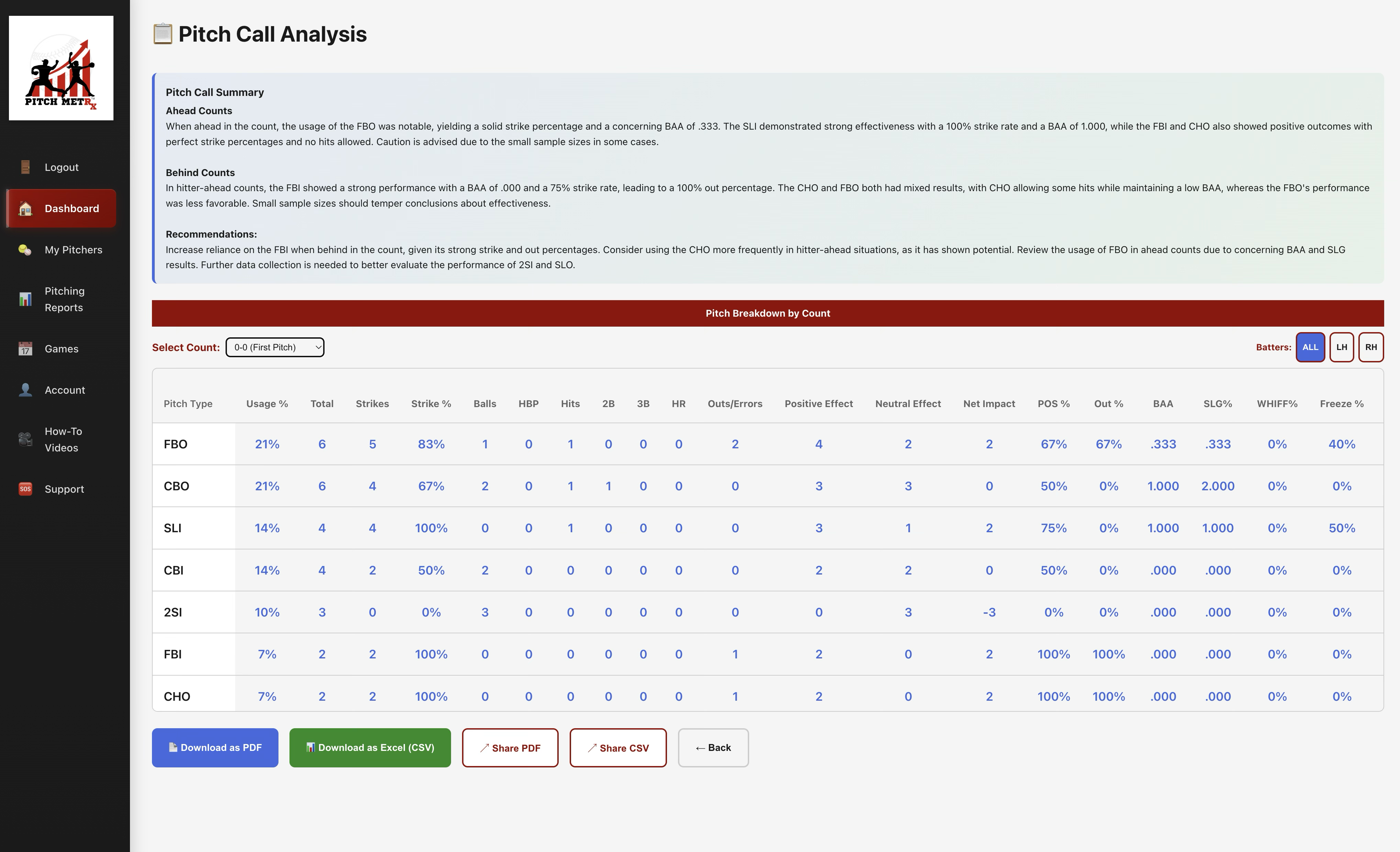1400x852 pixels.
Task: Open Dashboard using the house icon
Action: coord(25,209)
